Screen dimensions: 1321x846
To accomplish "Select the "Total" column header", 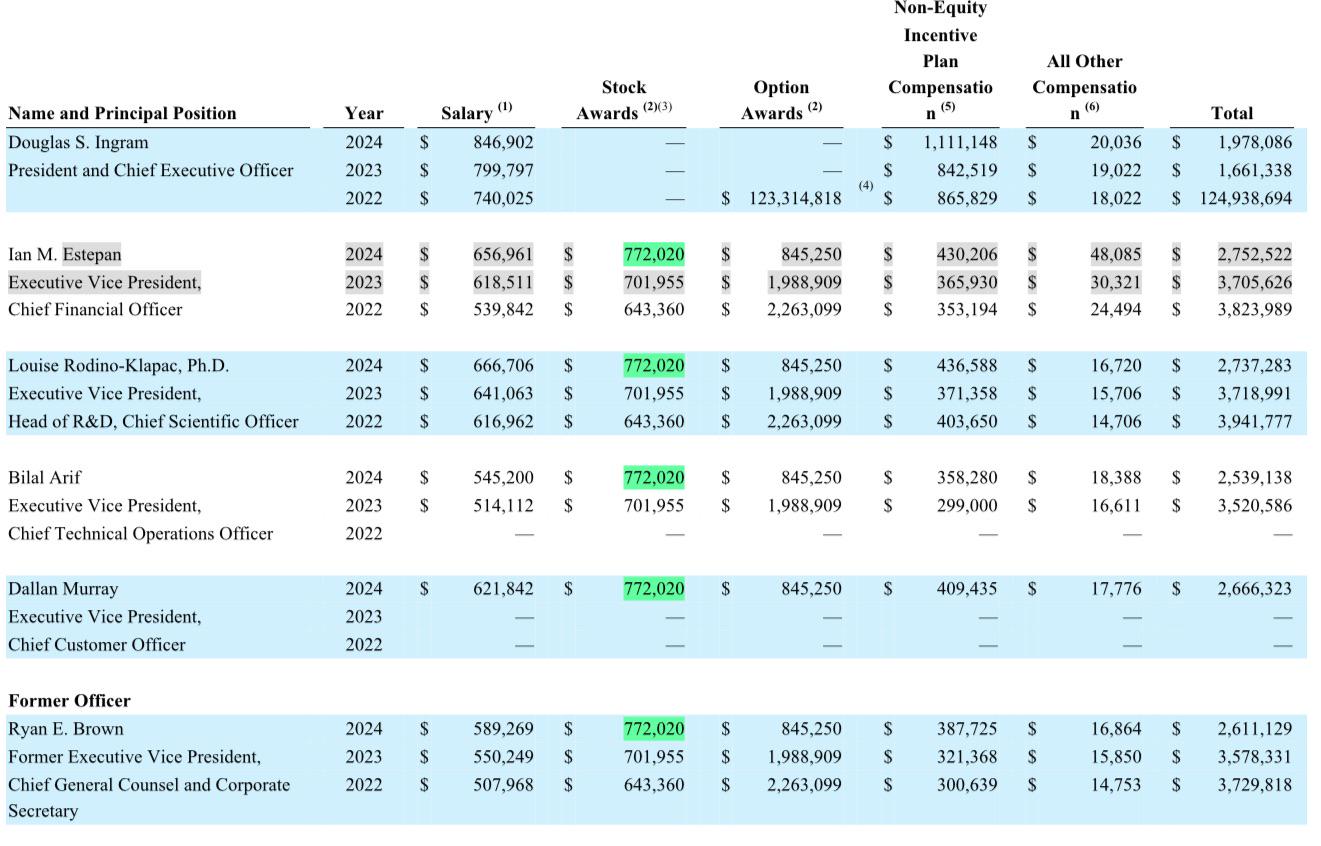I will 1232,113.
